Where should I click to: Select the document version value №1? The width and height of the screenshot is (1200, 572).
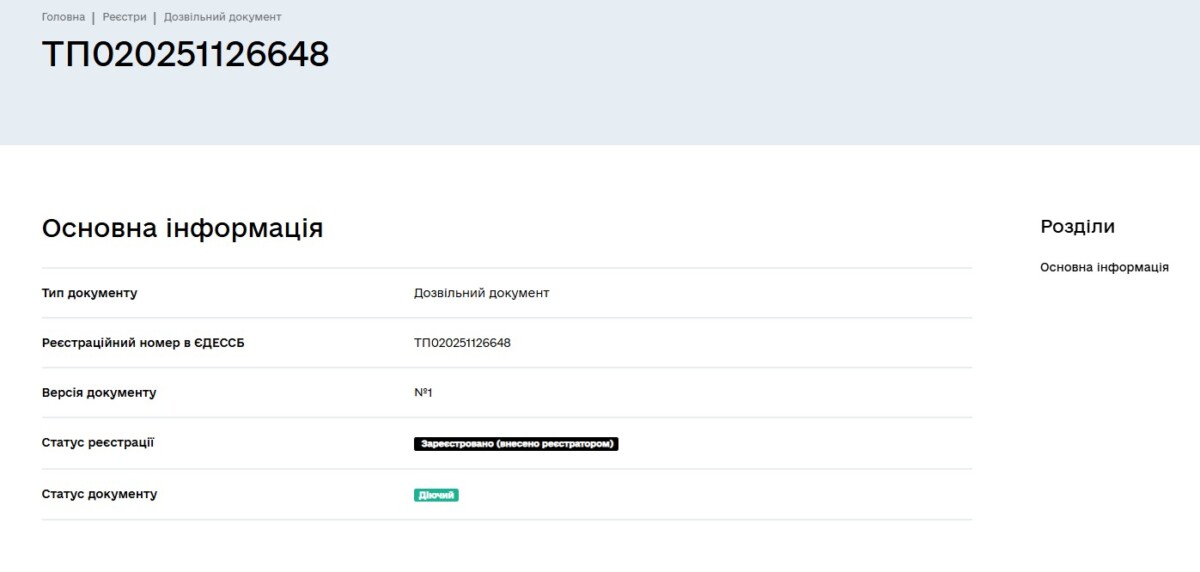click(423, 393)
